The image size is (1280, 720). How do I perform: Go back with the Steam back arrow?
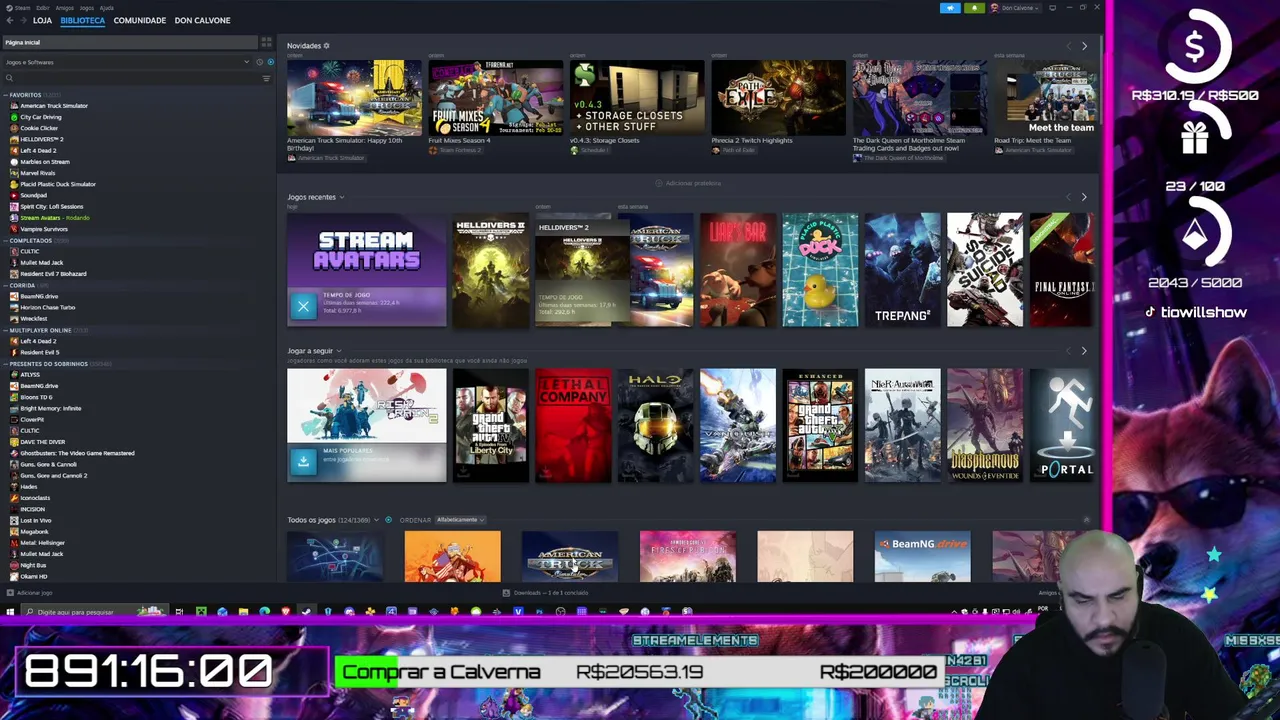11,20
